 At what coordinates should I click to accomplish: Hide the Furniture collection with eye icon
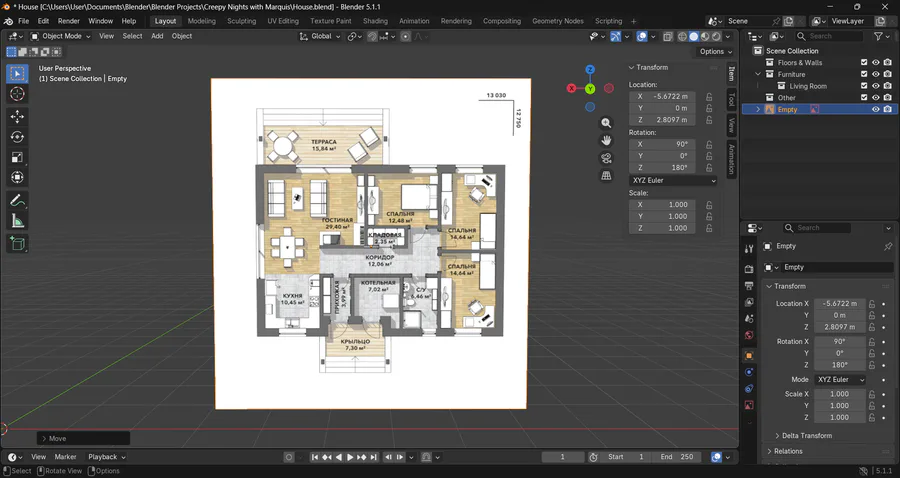876,74
